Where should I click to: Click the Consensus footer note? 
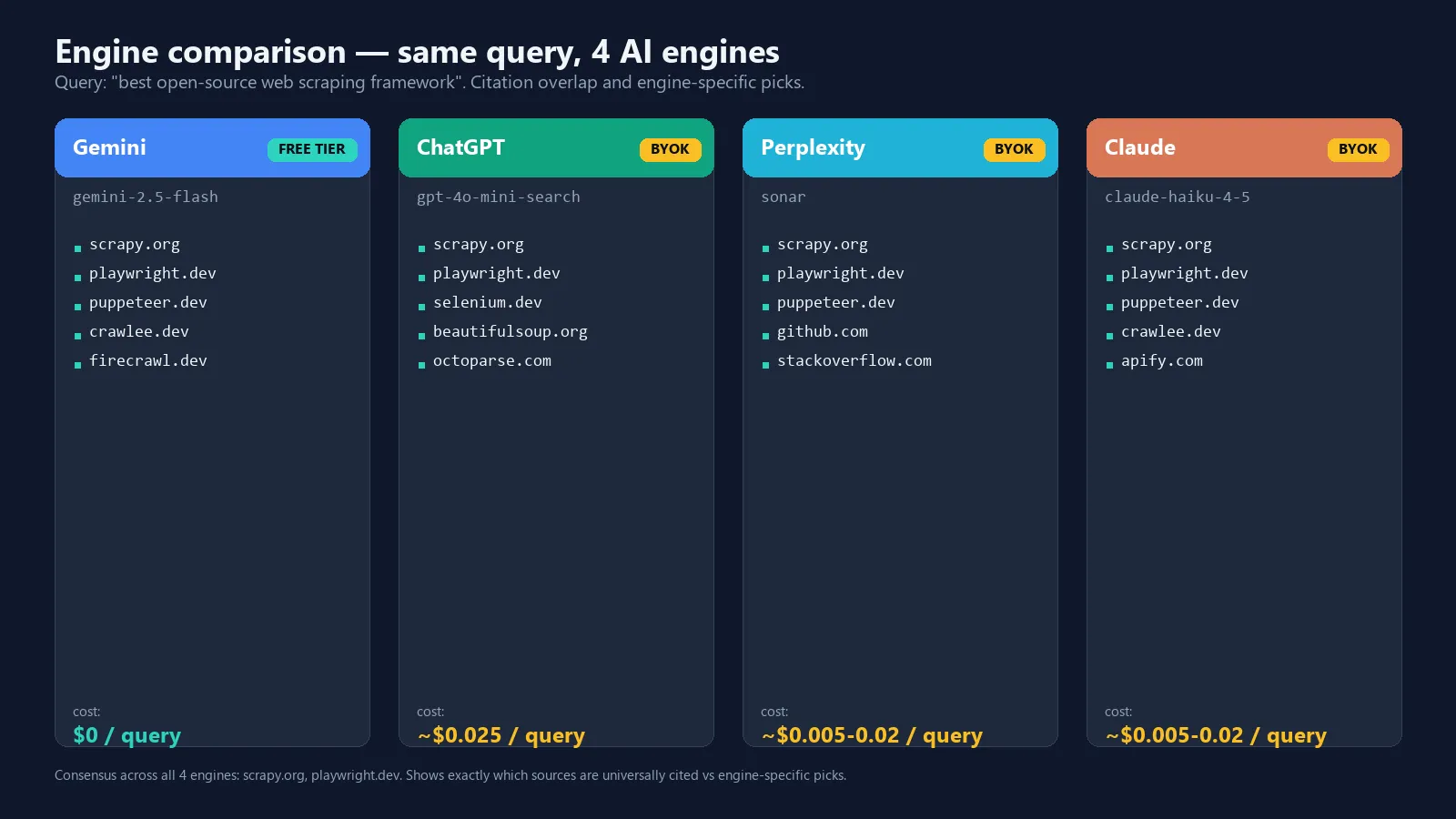pyautogui.click(x=450, y=775)
